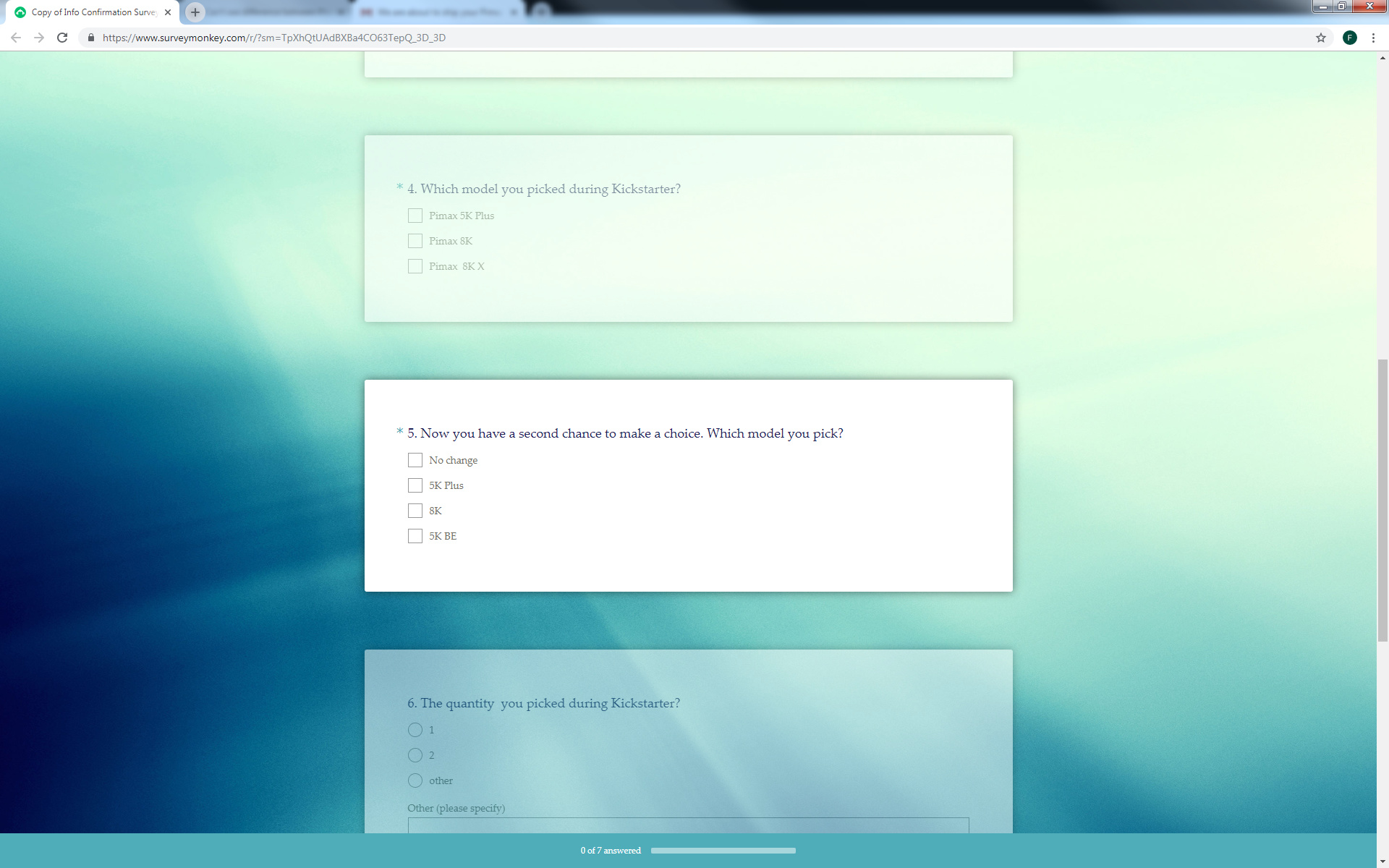Click question 4 title about Kickstarter model
This screenshot has height=868, width=1389.
[543, 189]
